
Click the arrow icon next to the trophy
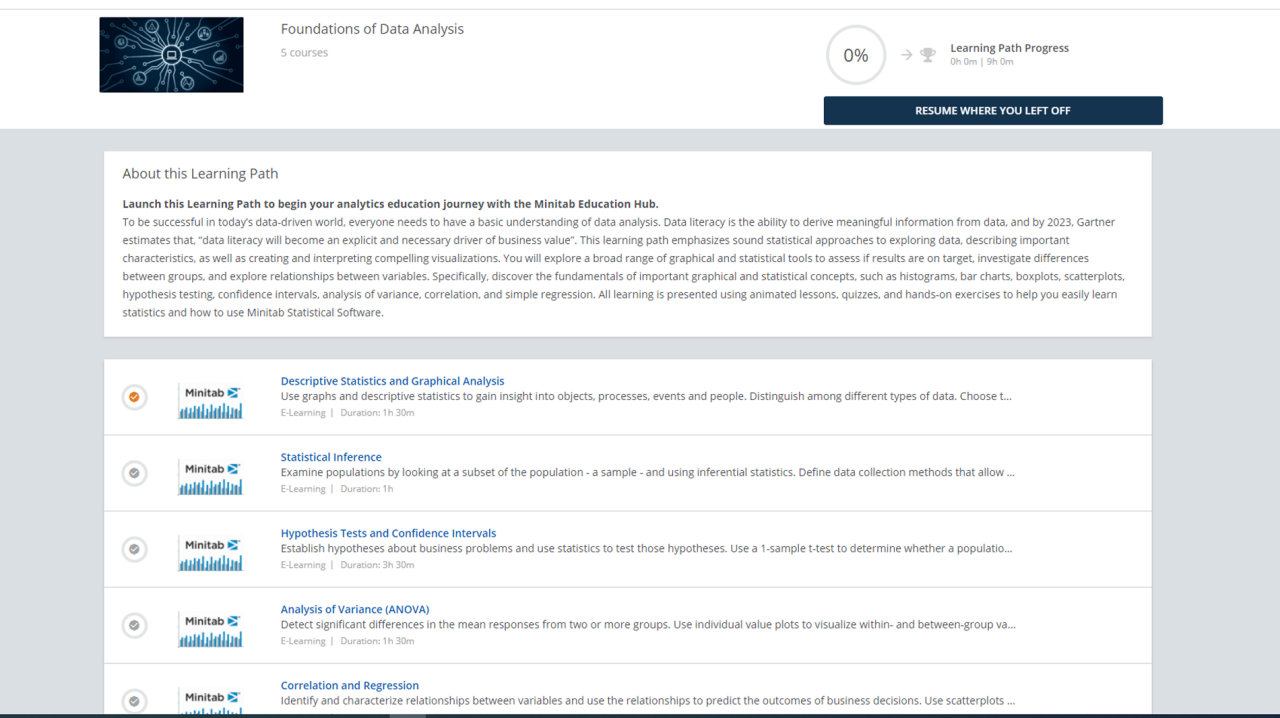906,54
